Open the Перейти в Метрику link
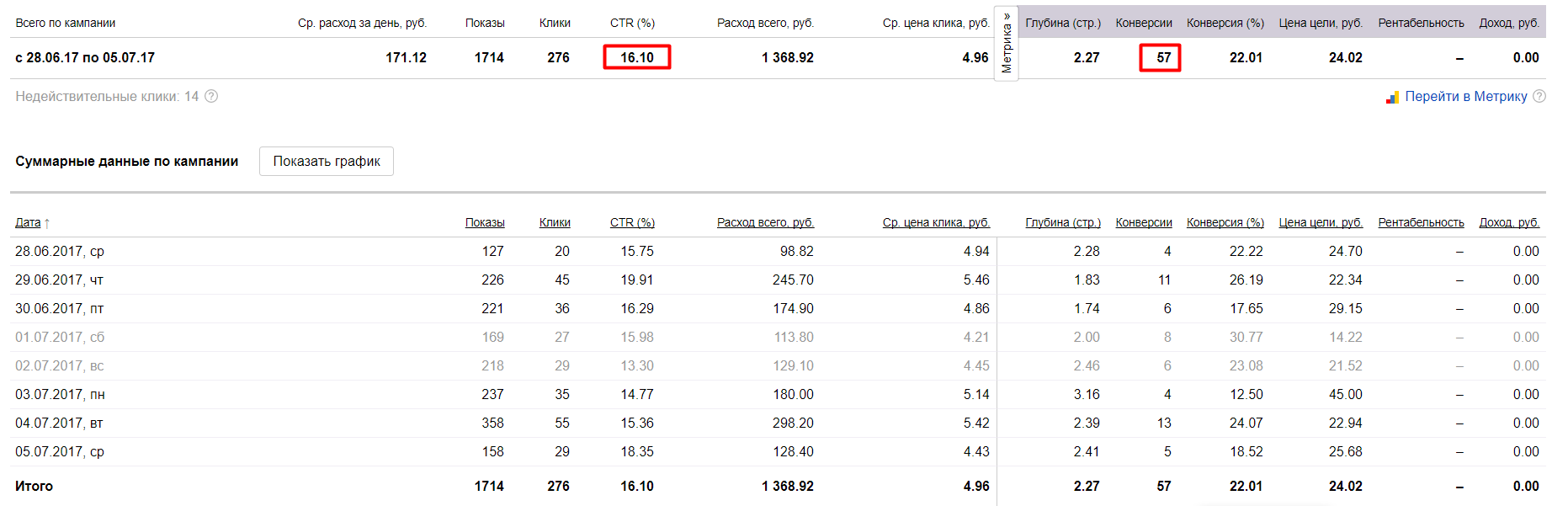The image size is (1568, 506). pyautogui.click(x=1465, y=96)
